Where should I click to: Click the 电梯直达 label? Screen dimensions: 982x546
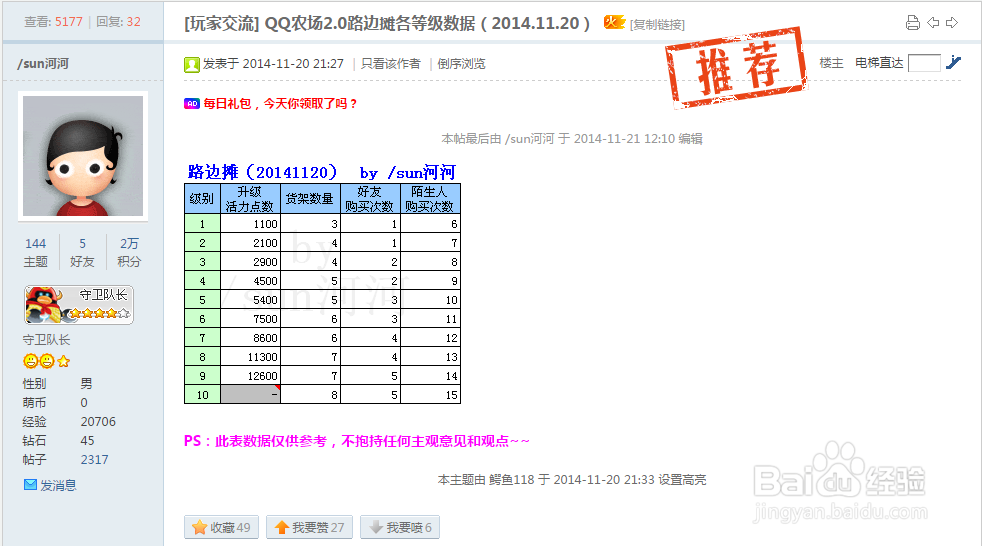pos(879,63)
